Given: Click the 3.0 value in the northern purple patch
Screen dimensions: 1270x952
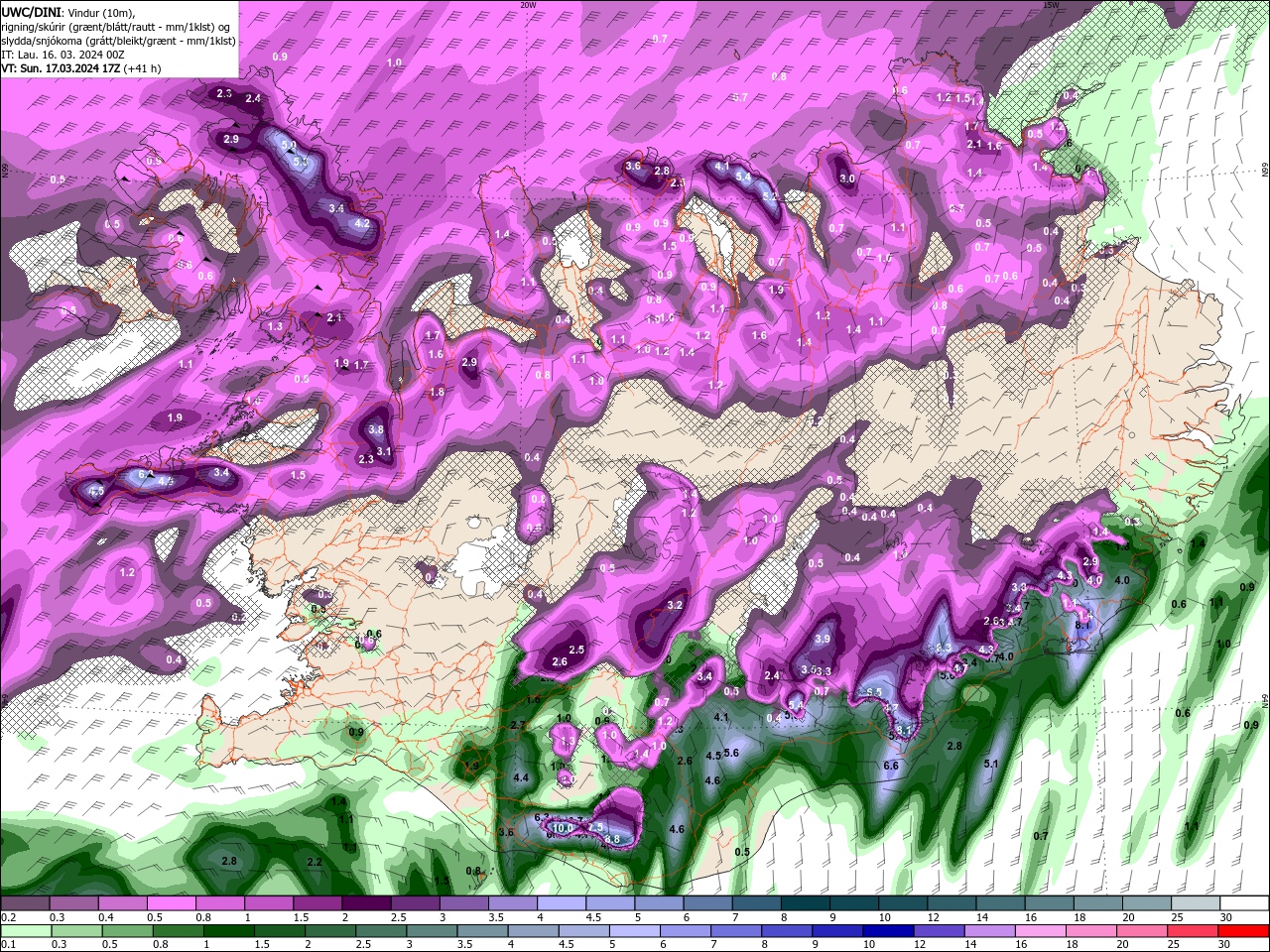Looking at the screenshot, I should click(847, 178).
